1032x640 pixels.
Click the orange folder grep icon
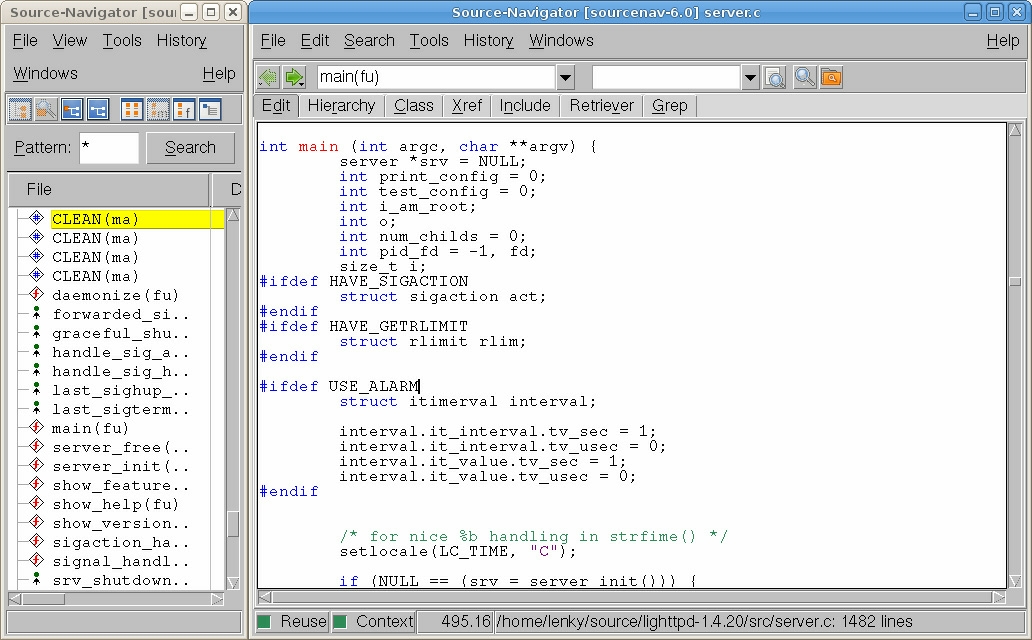(x=831, y=77)
